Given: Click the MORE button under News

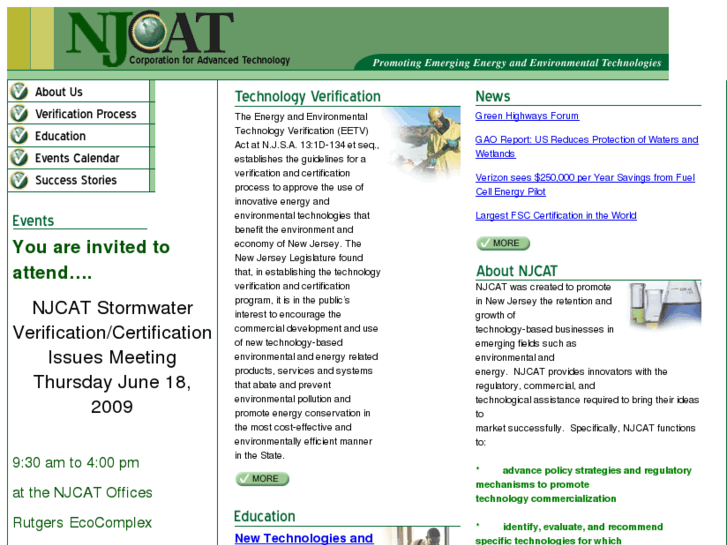Looking at the screenshot, I should click(503, 243).
